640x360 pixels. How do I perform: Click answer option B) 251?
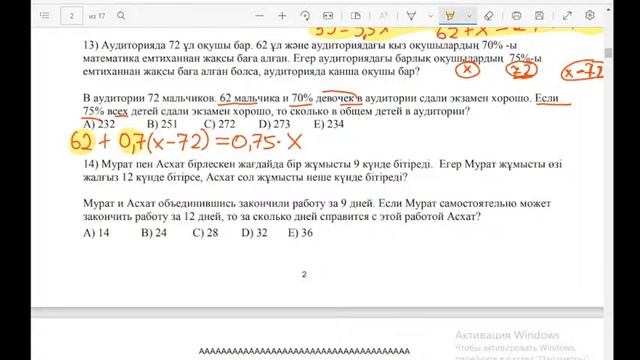[x=162, y=124]
